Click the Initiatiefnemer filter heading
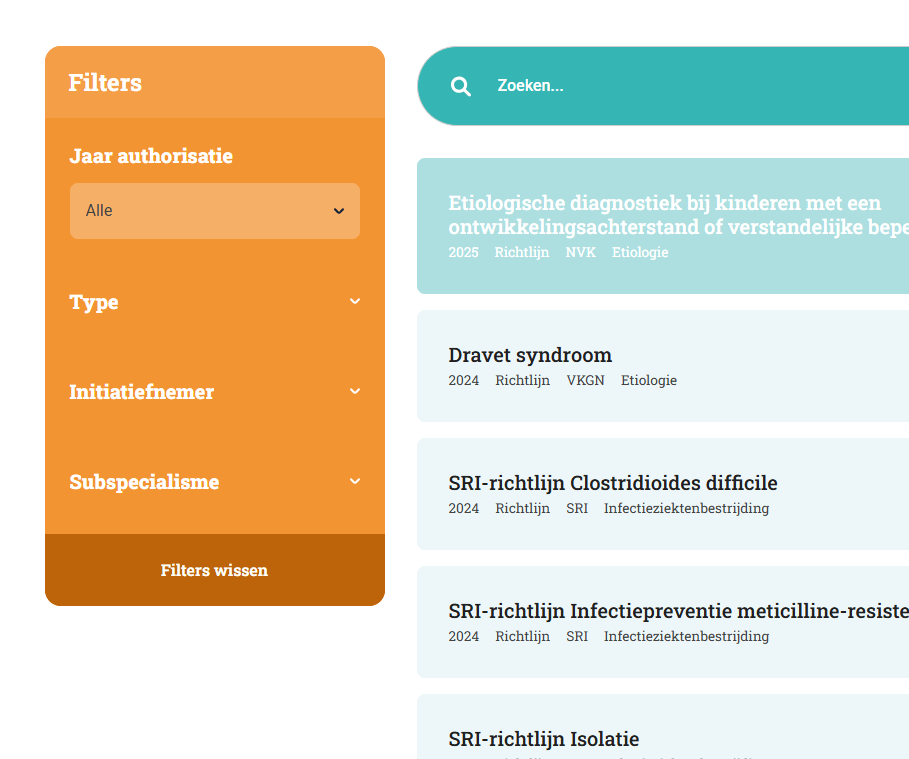Screen dimensions: 909x759 pos(141,392)
